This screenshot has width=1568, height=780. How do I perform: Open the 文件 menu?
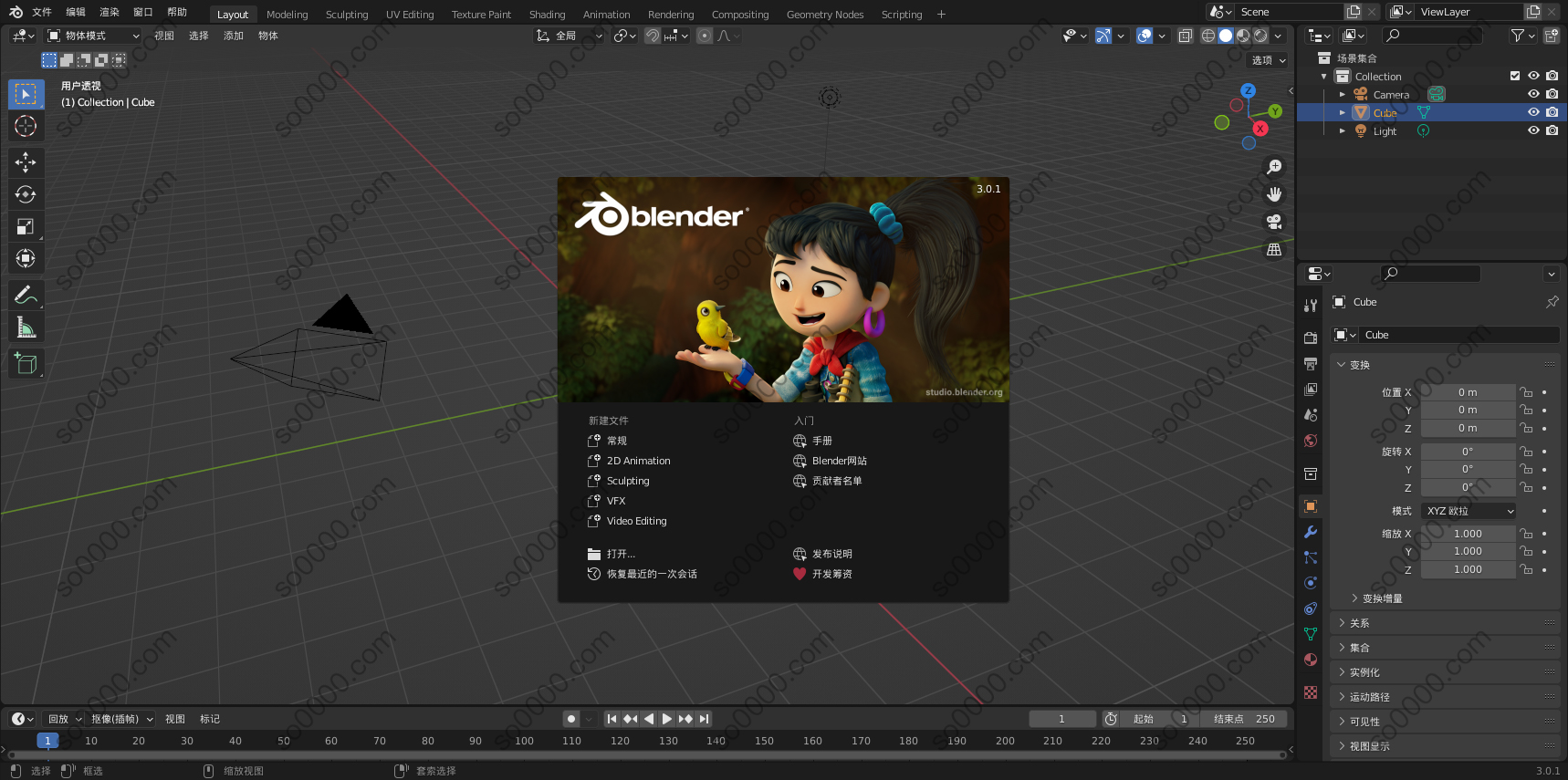point(42,12)
